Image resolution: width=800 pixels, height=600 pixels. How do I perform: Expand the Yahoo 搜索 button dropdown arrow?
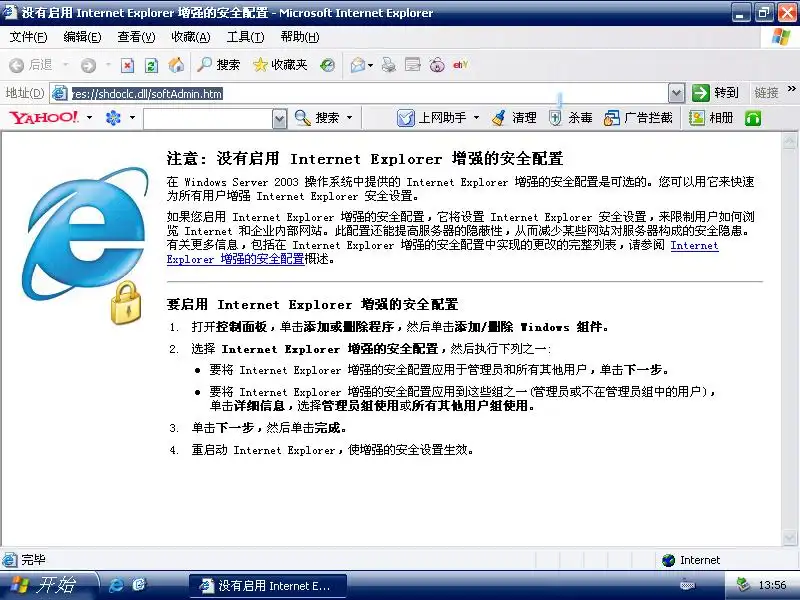pos(349,118)
